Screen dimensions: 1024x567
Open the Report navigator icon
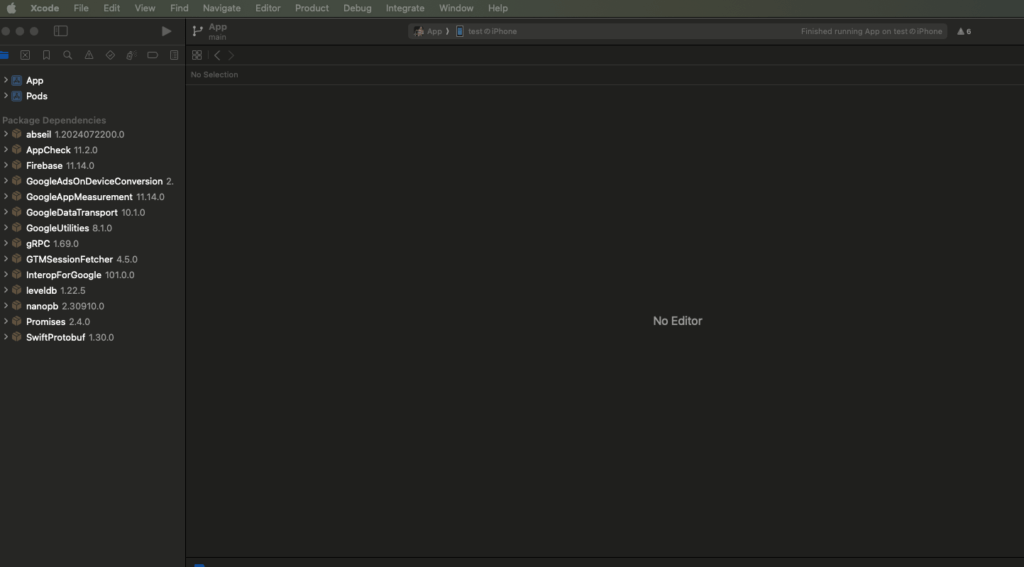174,56
